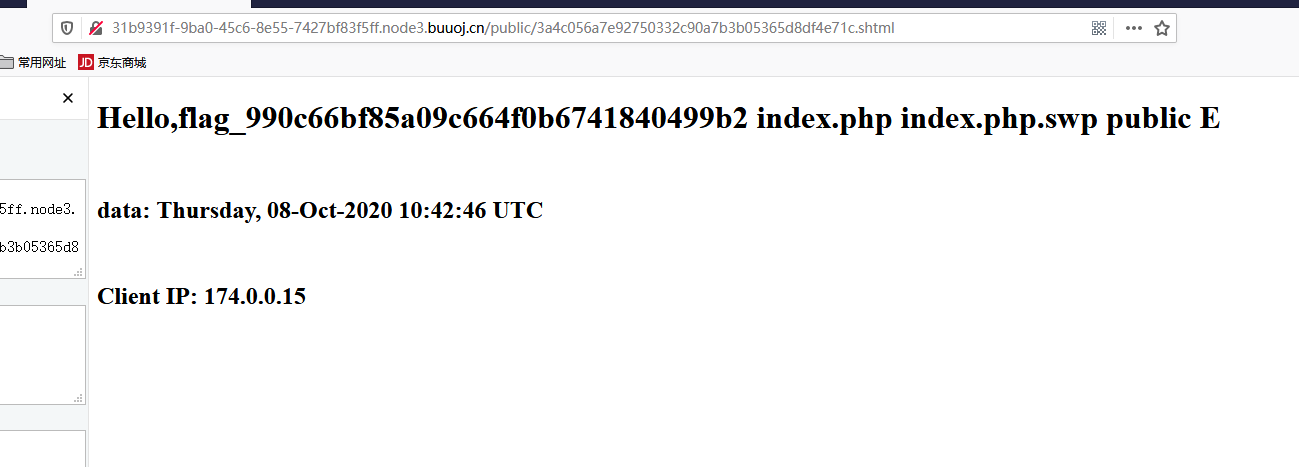This screenshot has width=1299, height=467.
Task: Click the insecure connection lock icon
Action: [x=96, y=28]
